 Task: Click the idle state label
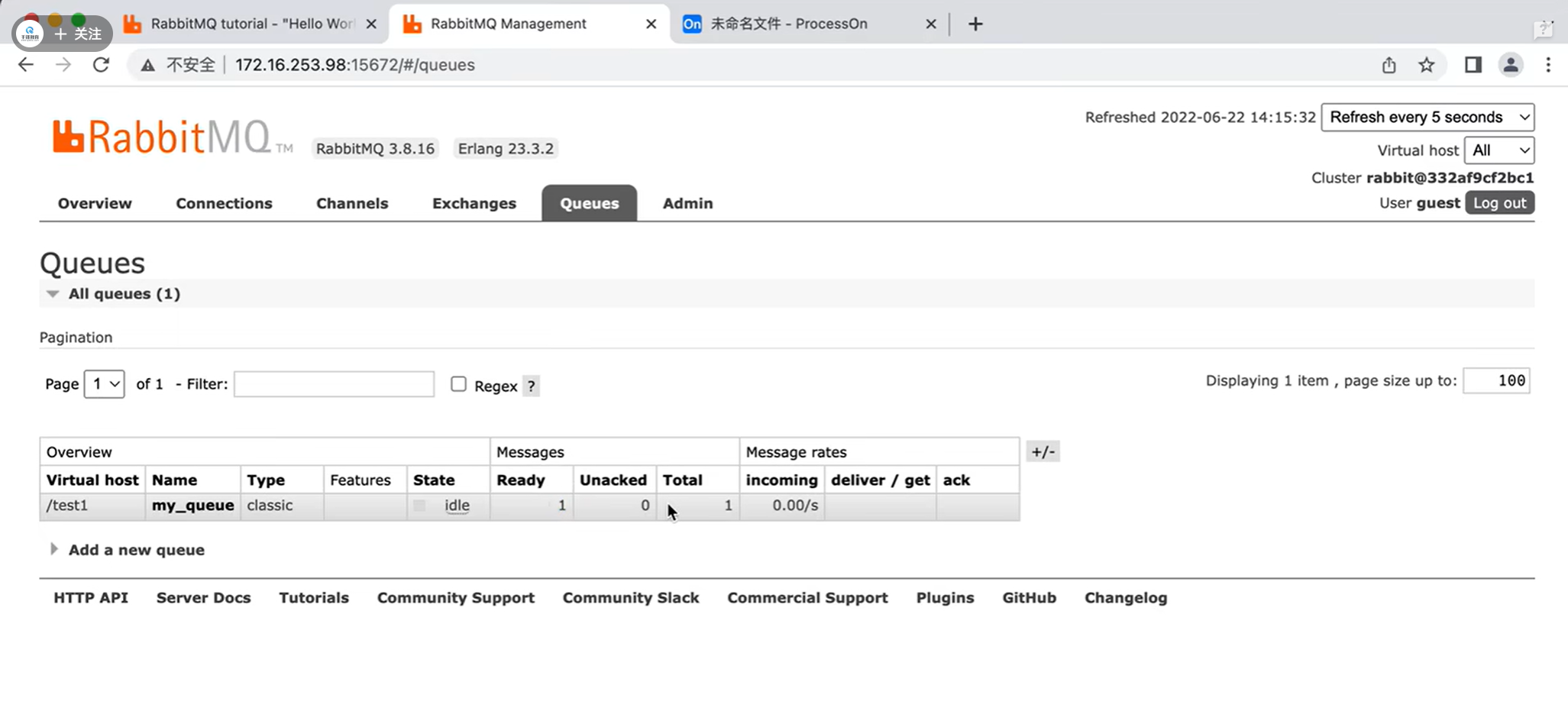click(x=457, y=506)
